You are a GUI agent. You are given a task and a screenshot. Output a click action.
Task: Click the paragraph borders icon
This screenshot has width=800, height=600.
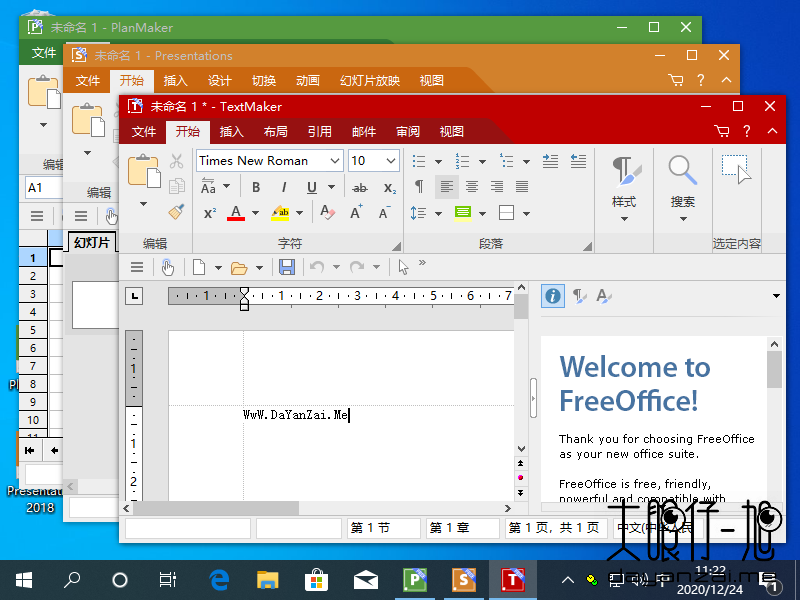[x=507, y=212]
